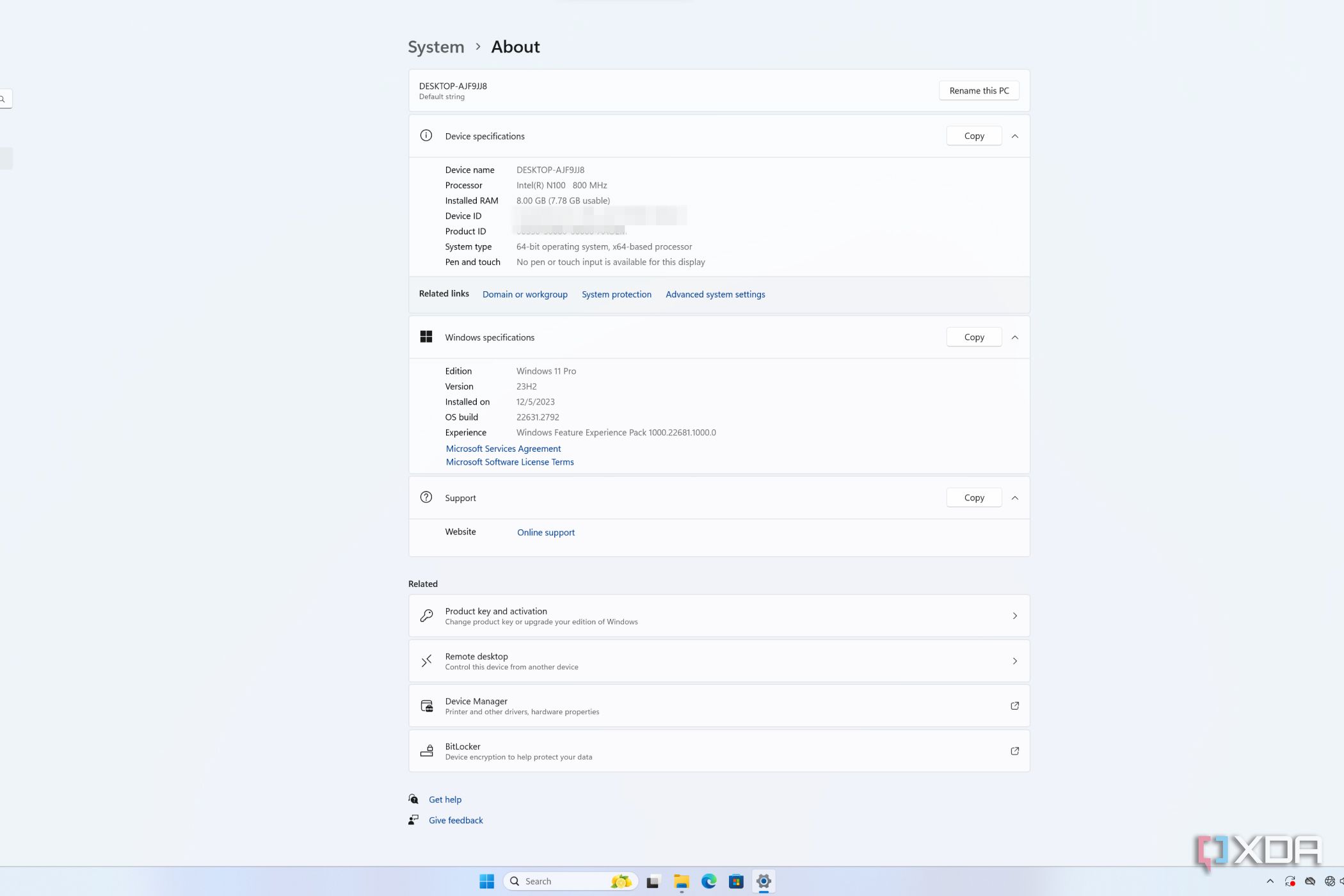Click the taskbar Search box
The width and height of the screenshot is (1344, 896).
pos(571,881)
